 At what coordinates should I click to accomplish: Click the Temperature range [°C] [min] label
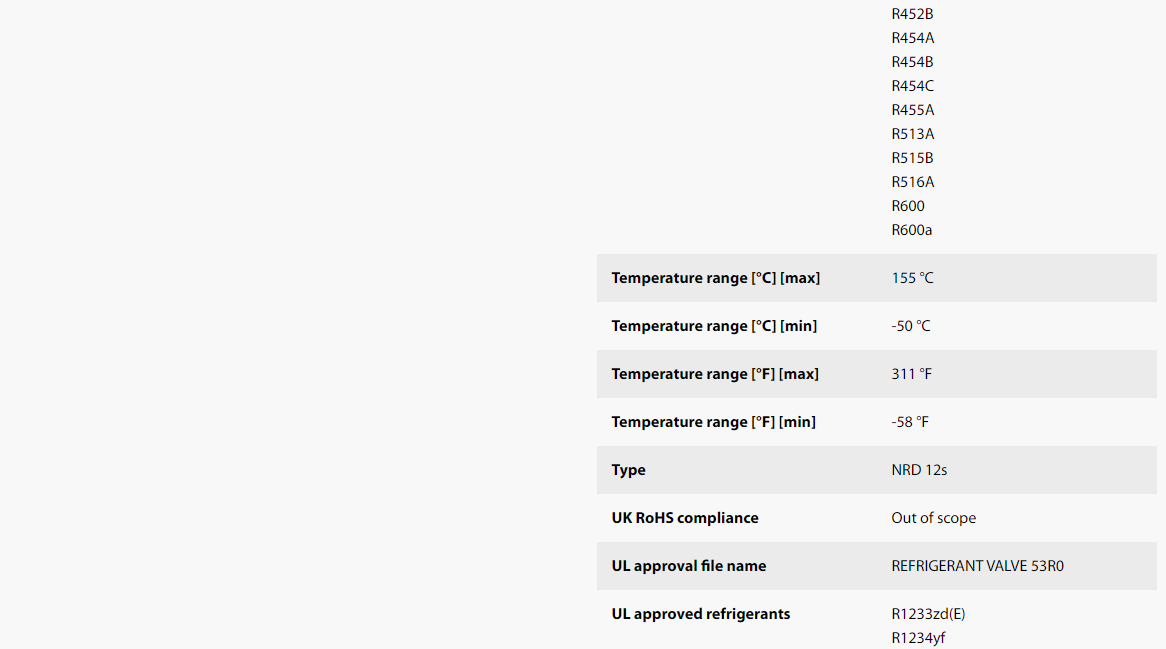714,326
